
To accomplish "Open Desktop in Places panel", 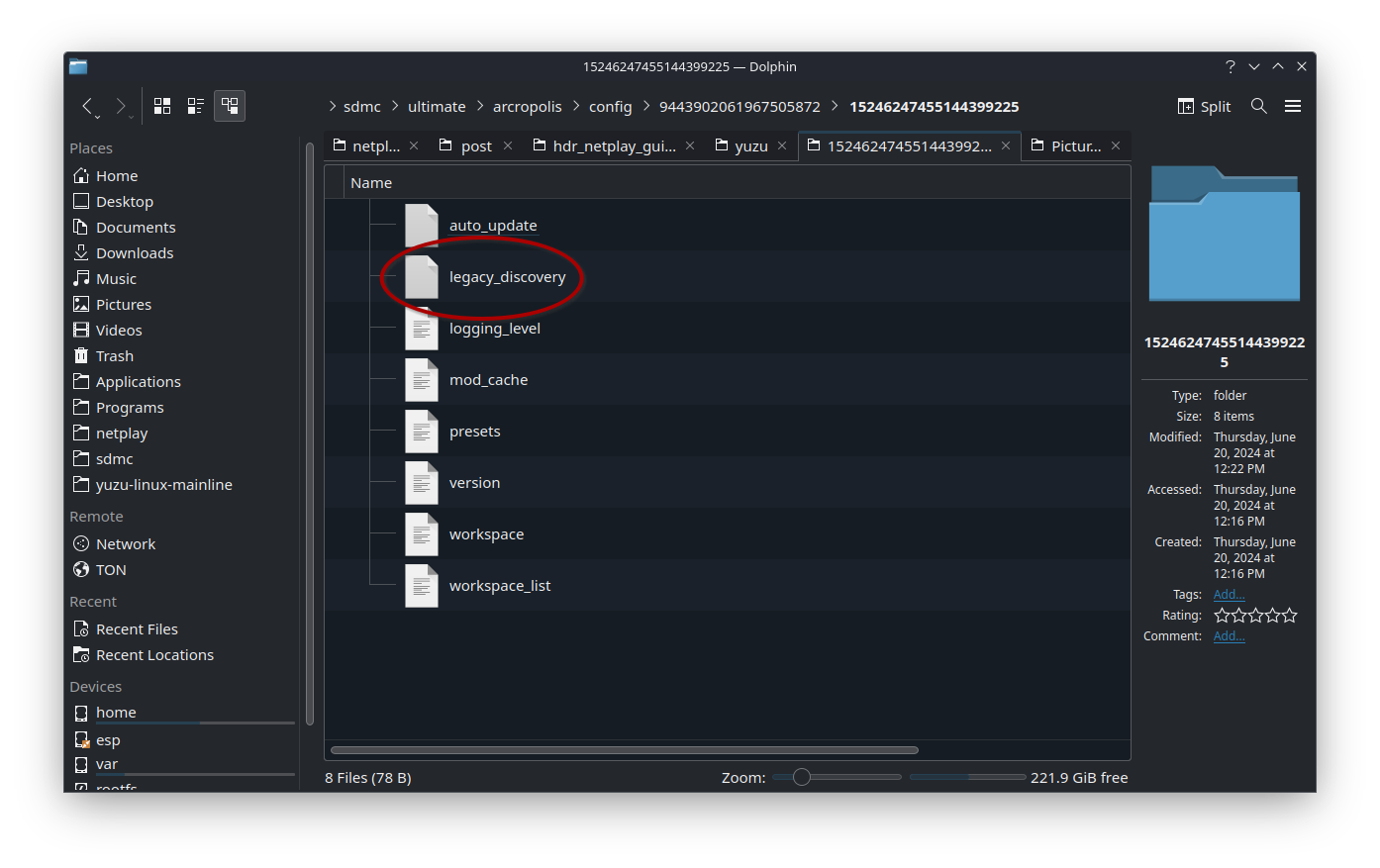I will coord(183,201).
